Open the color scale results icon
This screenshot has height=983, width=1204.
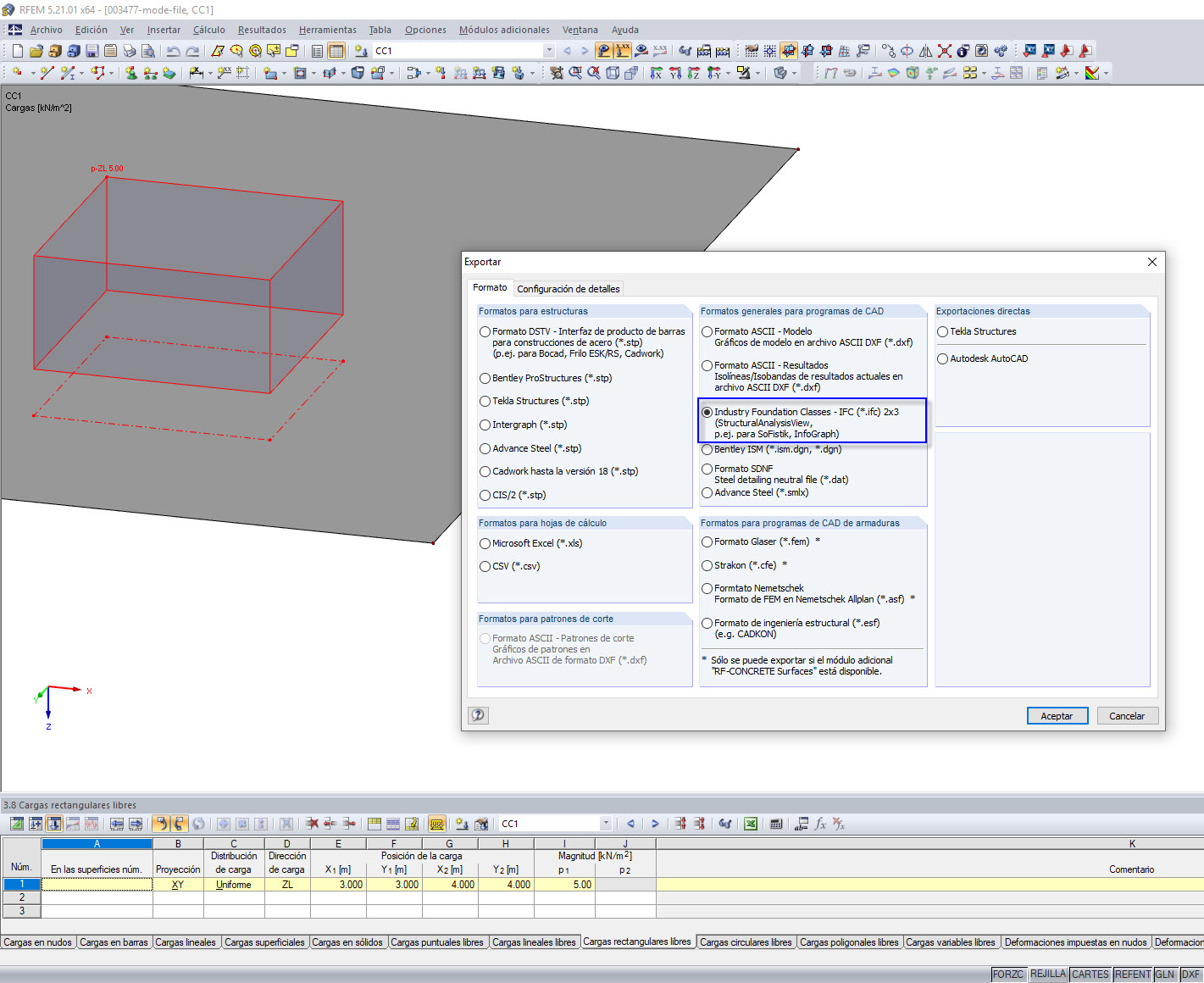[x=1091, y=73]
